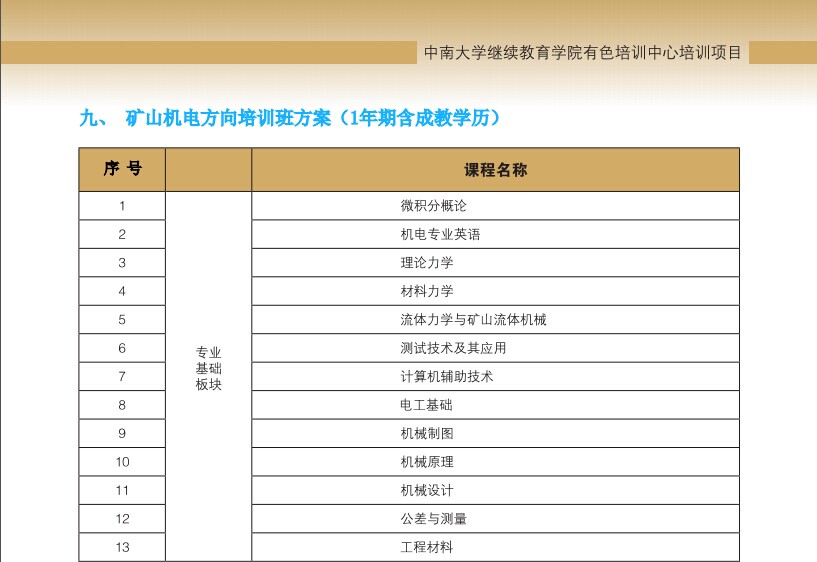Click sequence number 5 cell
Image resolution: width=817 pixels, height=562 pixels.
122,319
